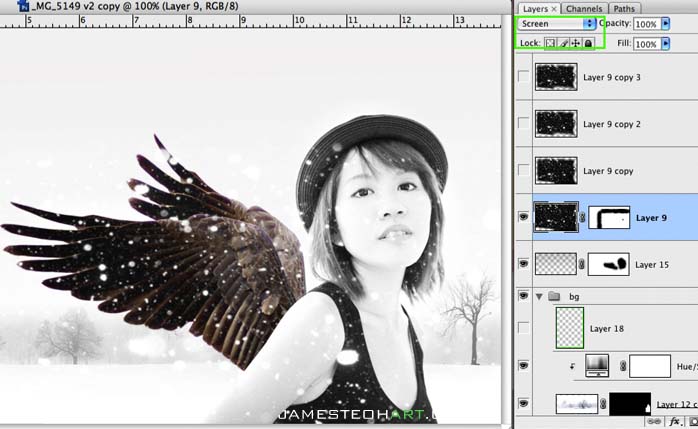Select Layer 9 copy thumbnail
Screen dimensions: 698x429
pyautogui.click(x=556, y=170)
